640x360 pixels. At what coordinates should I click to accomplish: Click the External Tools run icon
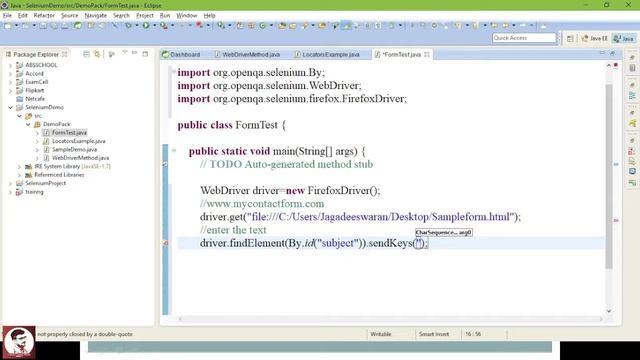[164, 26]
